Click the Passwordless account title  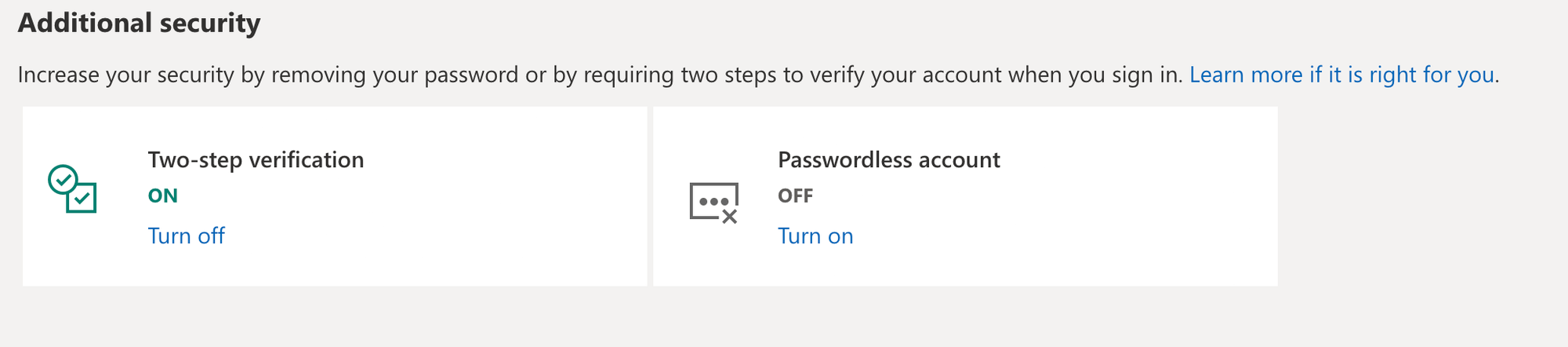[x=888, y=159]
